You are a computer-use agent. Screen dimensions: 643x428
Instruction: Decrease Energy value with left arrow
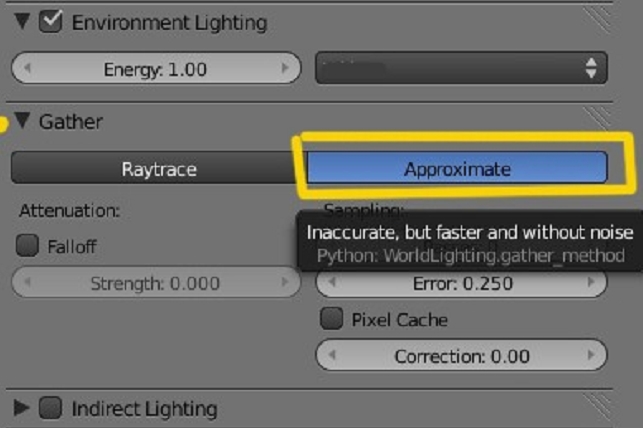tap(27, 69)
